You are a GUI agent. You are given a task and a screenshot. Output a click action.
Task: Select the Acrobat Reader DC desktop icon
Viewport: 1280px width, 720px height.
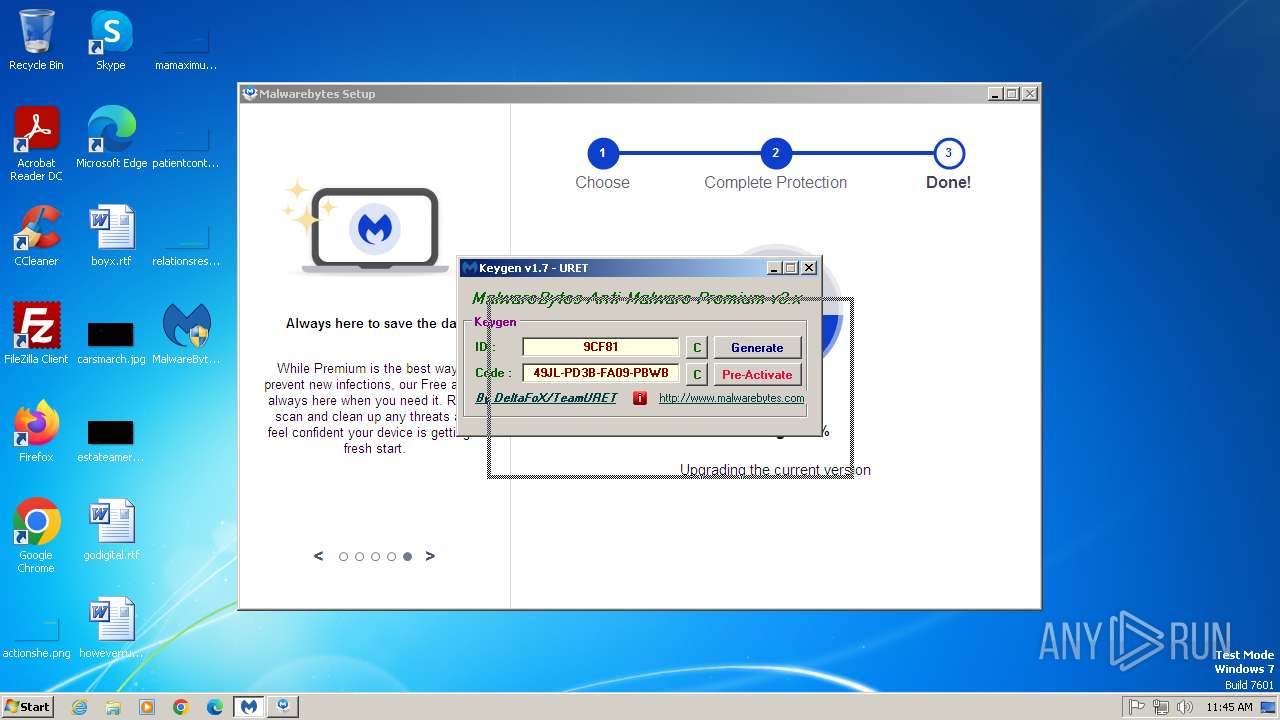36,144
